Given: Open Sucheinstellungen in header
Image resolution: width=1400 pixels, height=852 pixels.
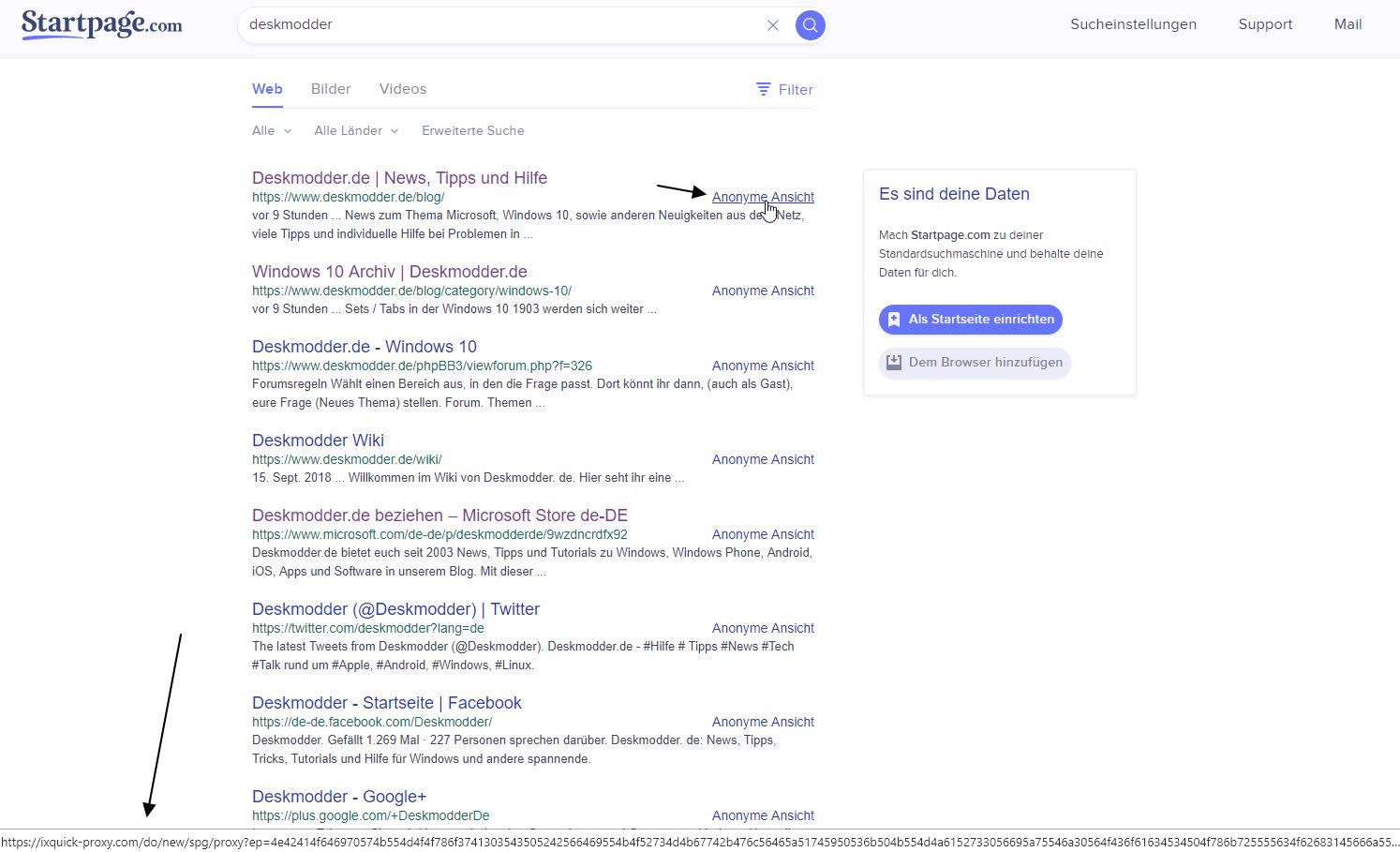Looking at the screenshot, I should [x=1133, y=24].
